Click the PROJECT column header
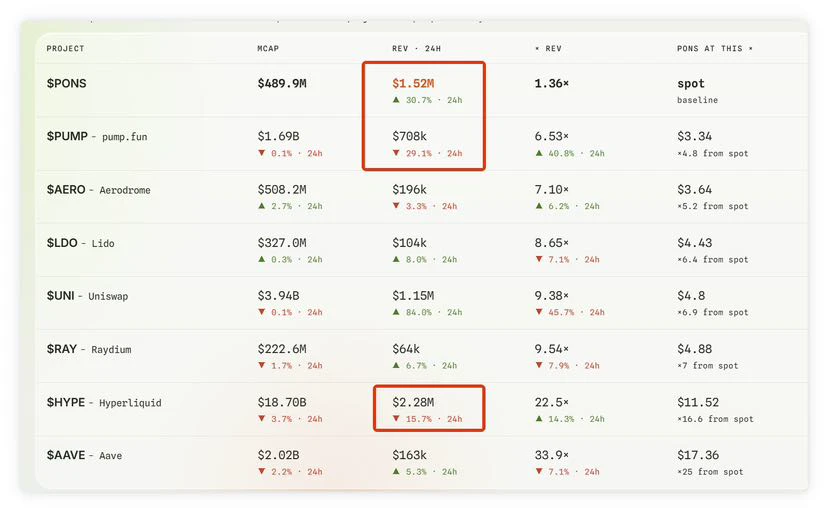The image size is (829, 513). pyautogui.click(x=66, y=48)
